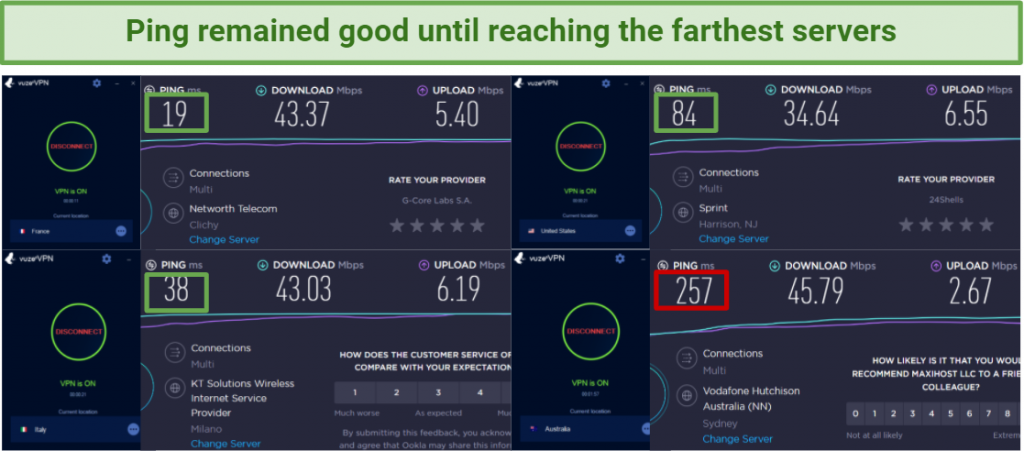Open settings gear in the Australia VPN window
This screenshot has height=451, width=1024.
click(x=619, y=259)
